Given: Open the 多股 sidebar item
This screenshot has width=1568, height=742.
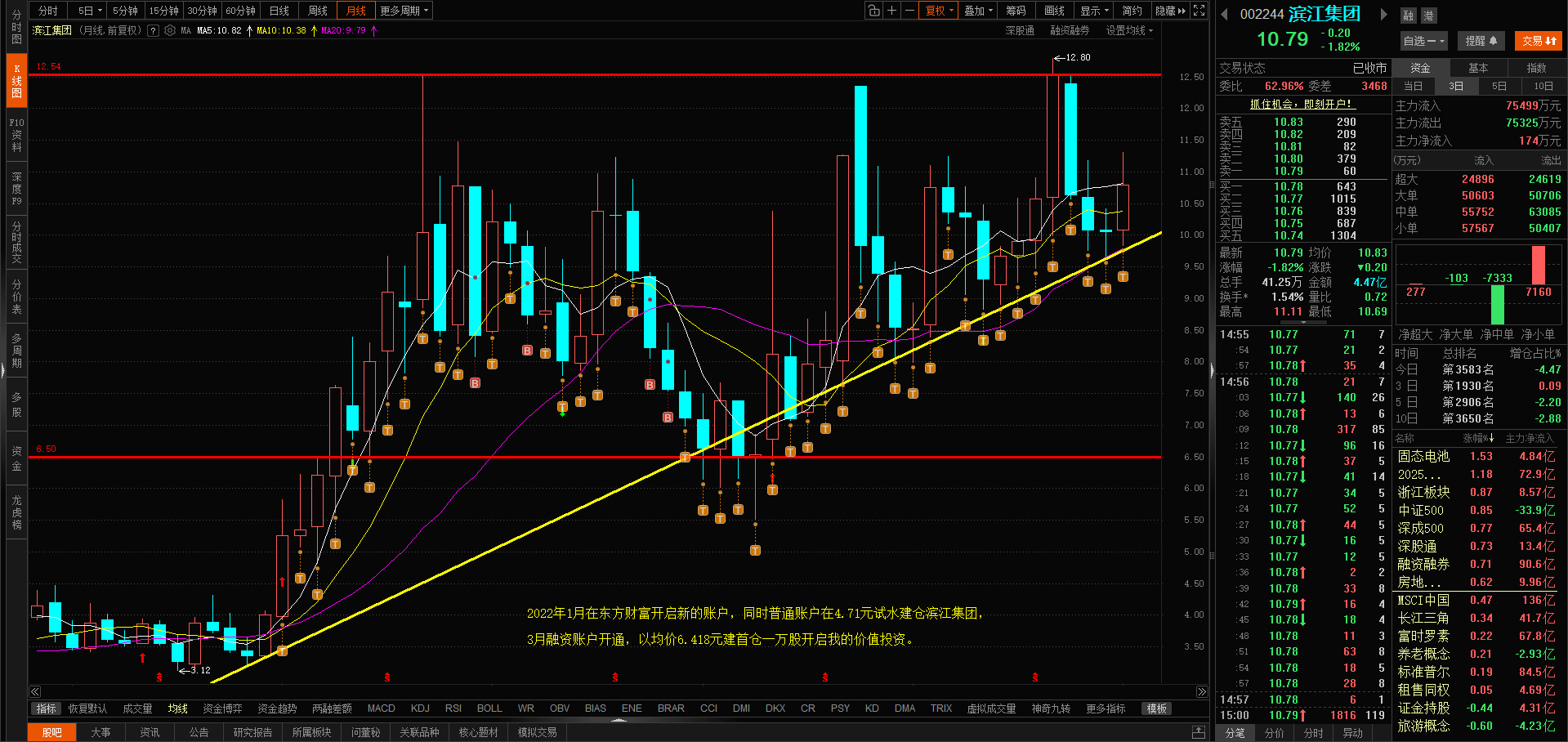Looking at the screenshot, I should tap(16, 405).
